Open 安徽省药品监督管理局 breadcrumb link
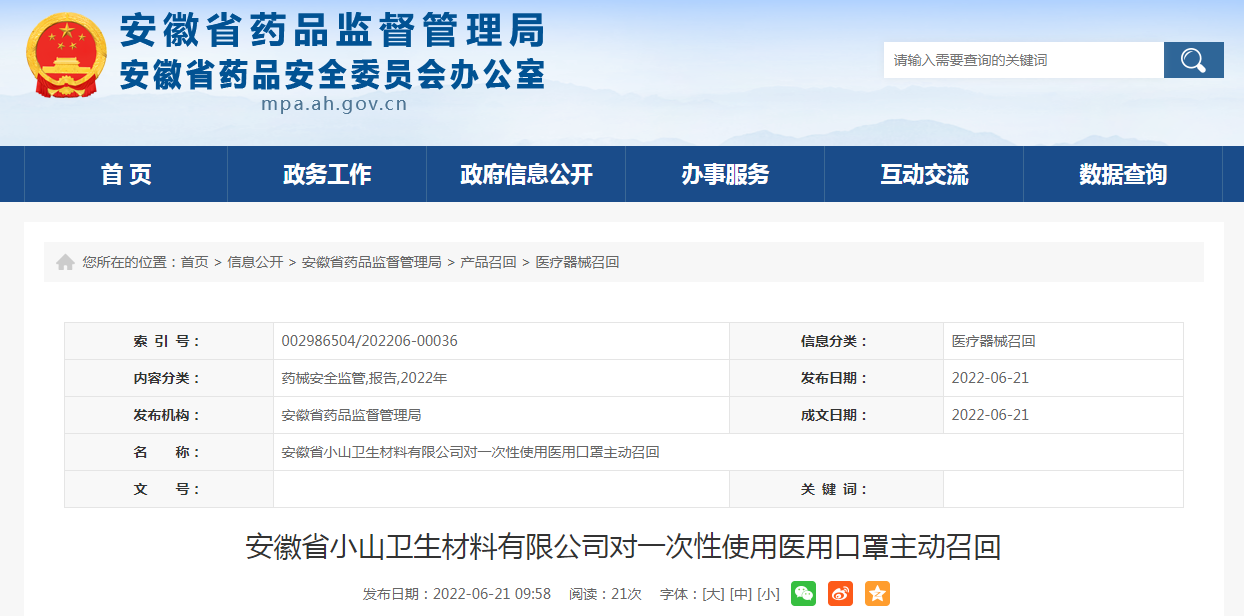 pos(372,262)
